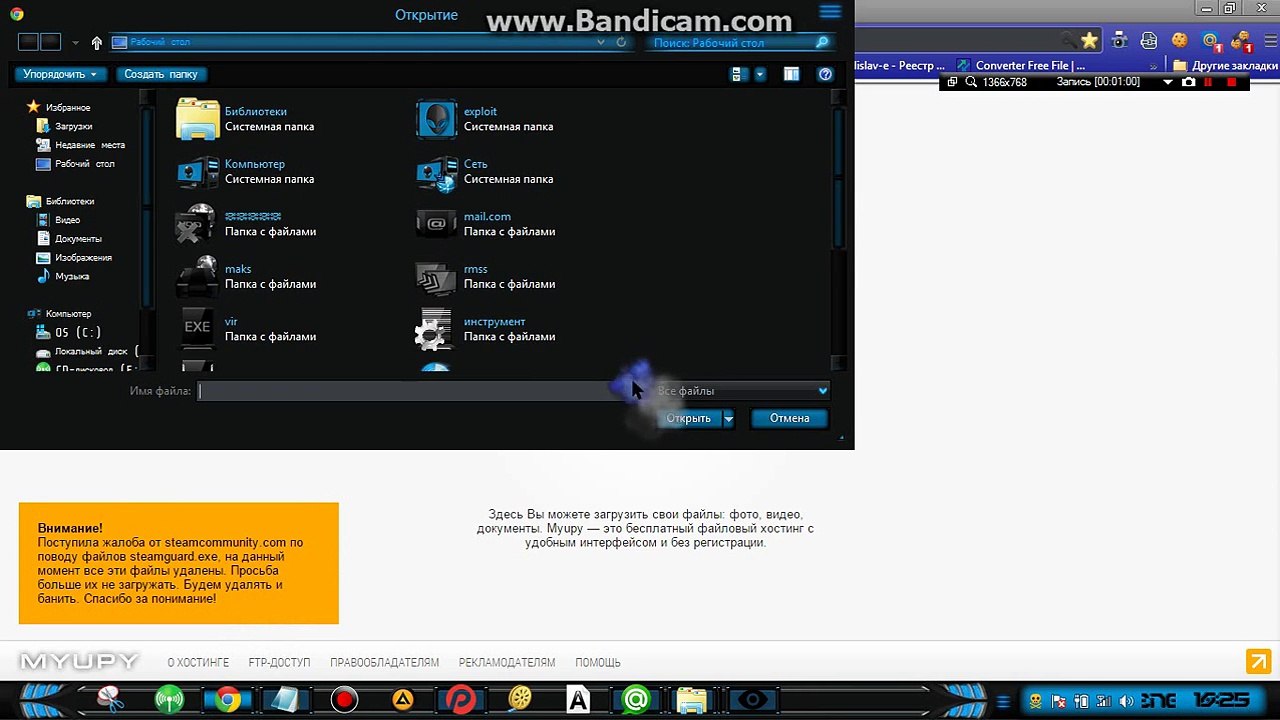The image size is (1280, 720).
Task: Select the Библиотеки system folder
Action: [x=246, y=119]
